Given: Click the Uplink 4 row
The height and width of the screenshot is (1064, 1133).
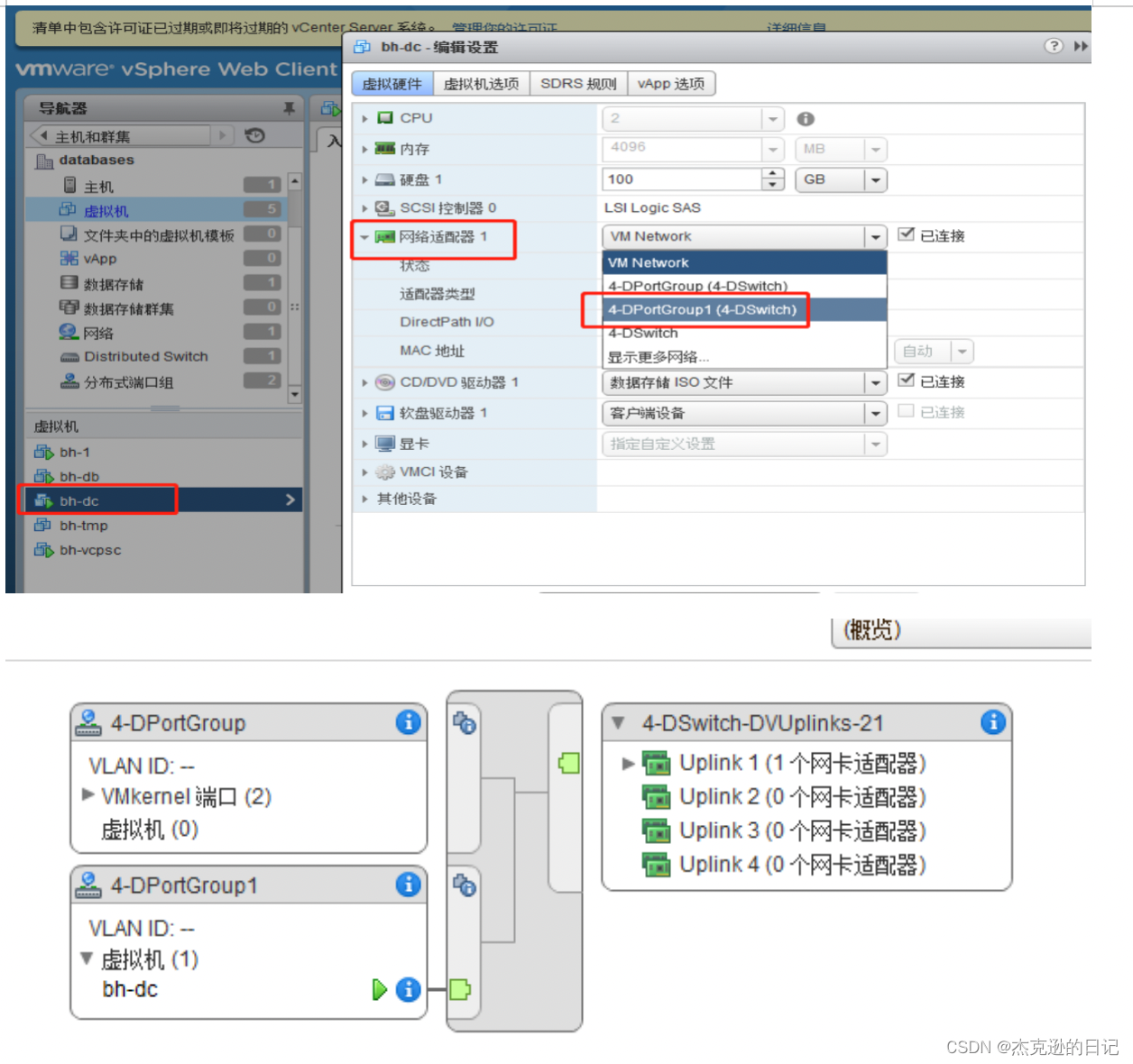Looking at the screenshot, I should click(x=784, y=865).
